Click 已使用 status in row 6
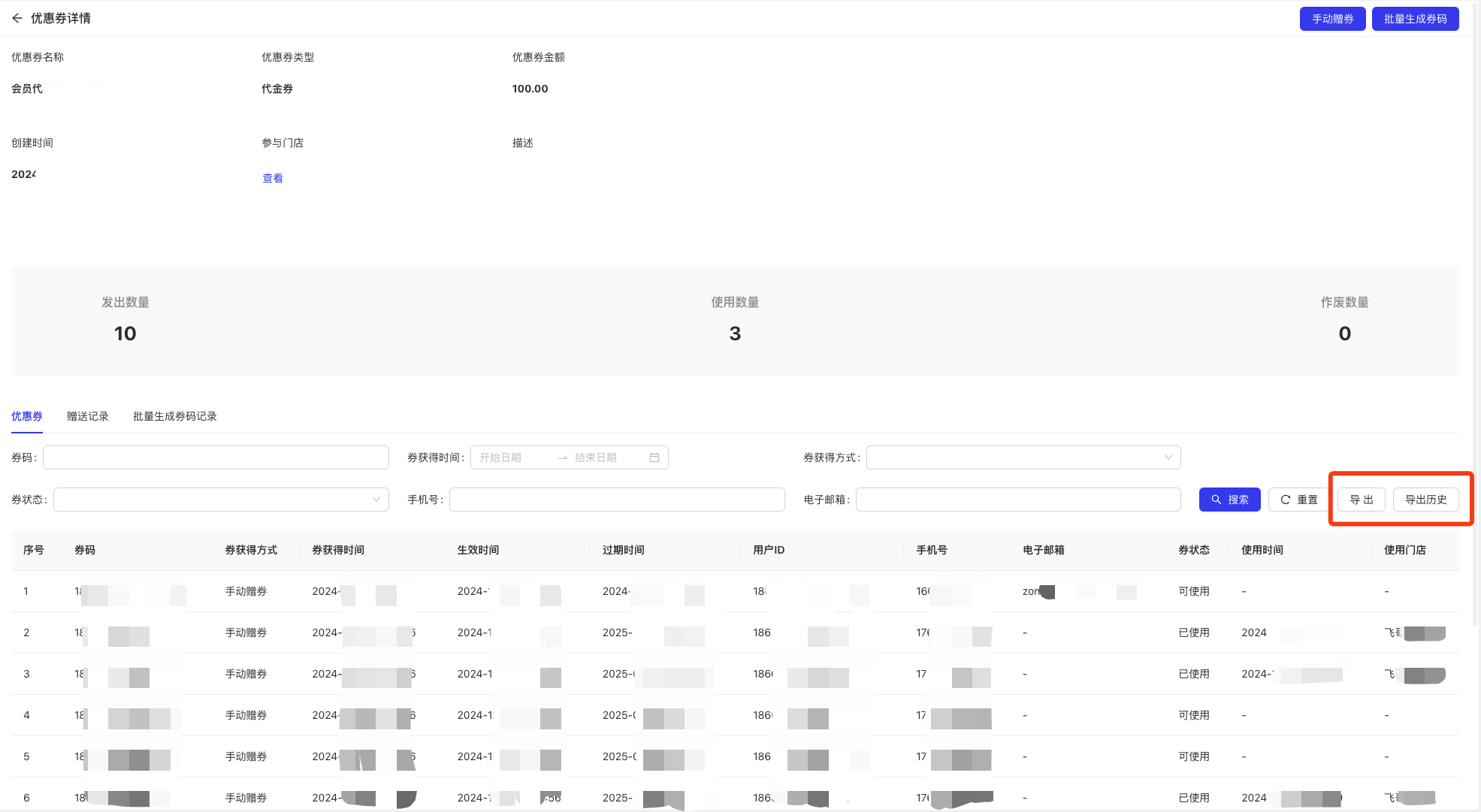The image size is (1481, 812). pos(1193,798)
